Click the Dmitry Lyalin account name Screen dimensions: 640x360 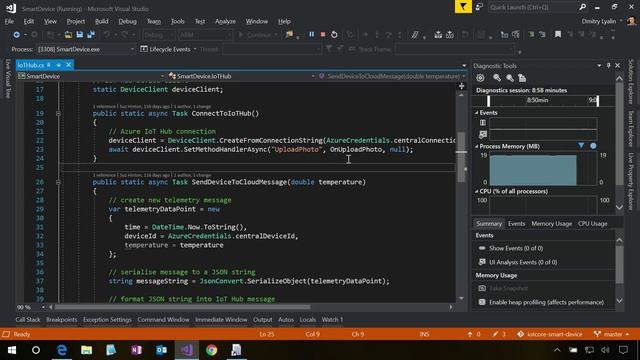click(598, 21)
